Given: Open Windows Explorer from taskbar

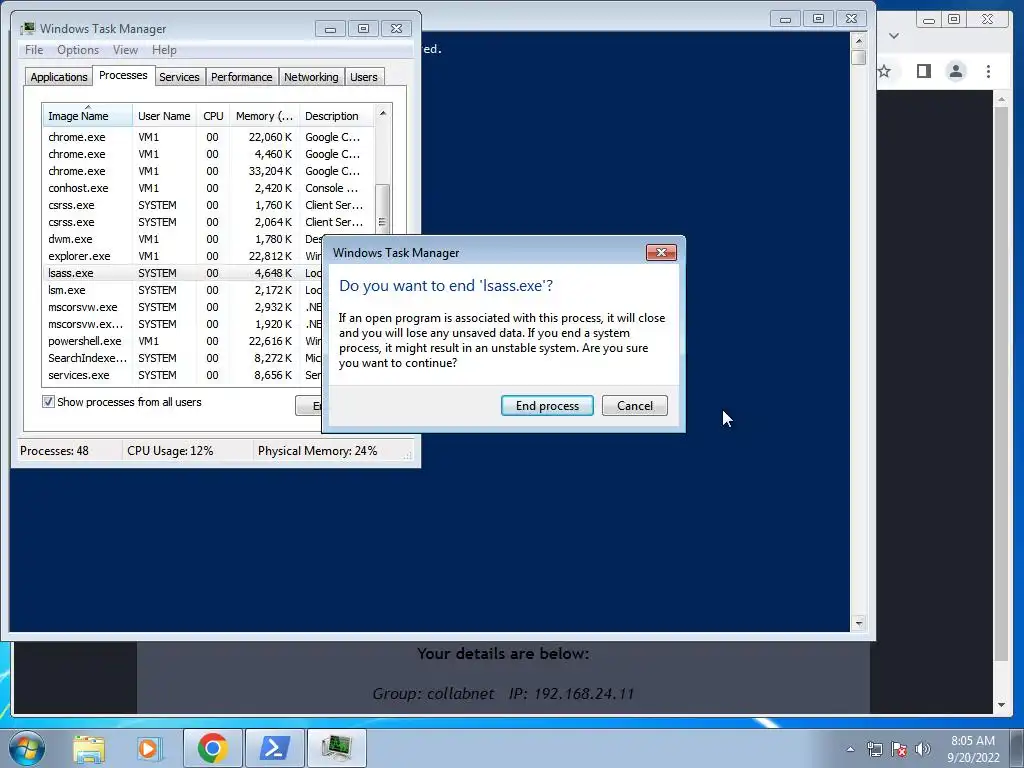Looking at the screenshot, I should [89, 748].
